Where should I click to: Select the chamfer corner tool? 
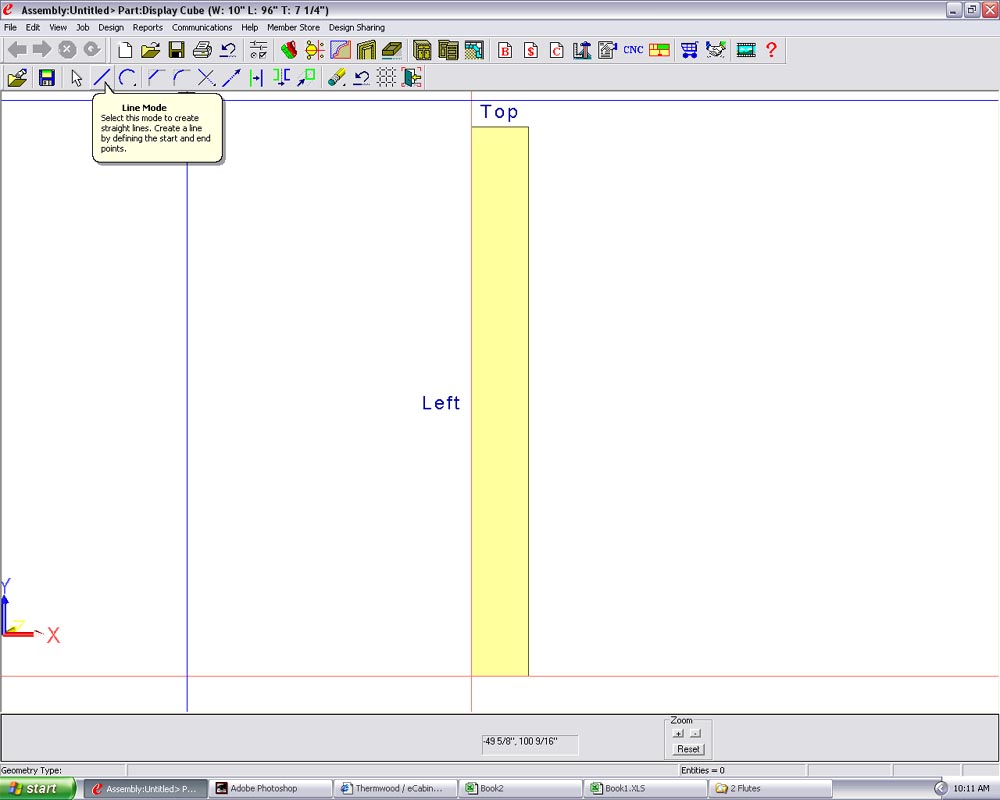[155, 78]
